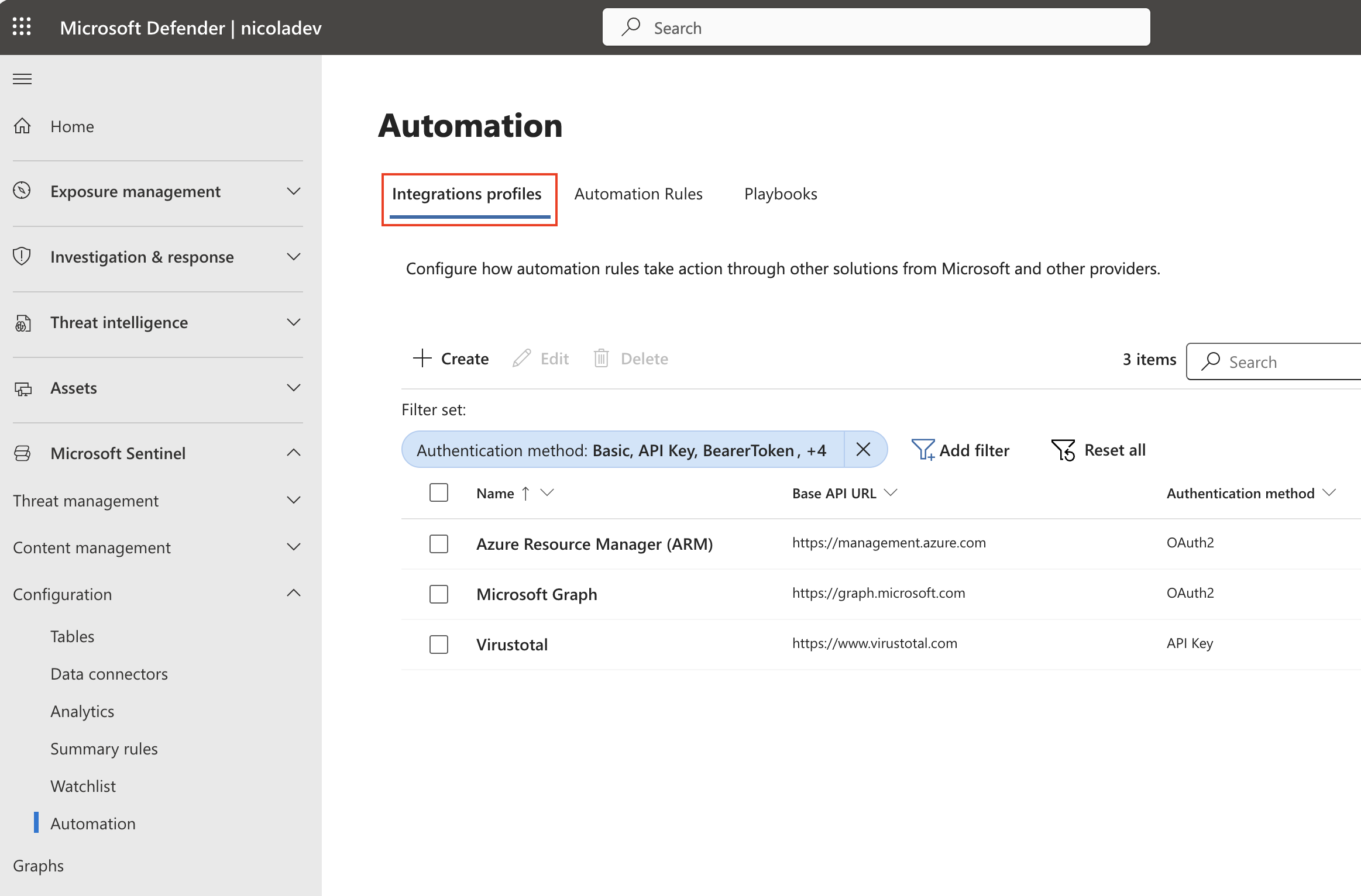Switch to the Integrations profiles tab

[467, 194]
